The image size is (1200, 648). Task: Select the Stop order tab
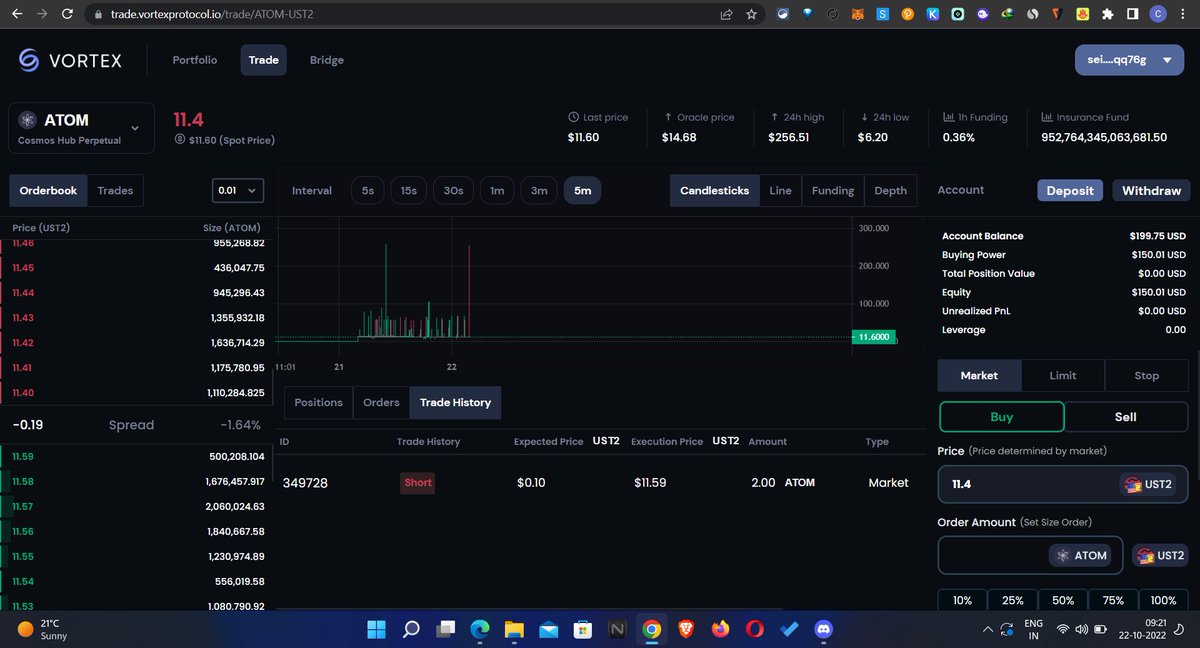tap(1147, 375)
